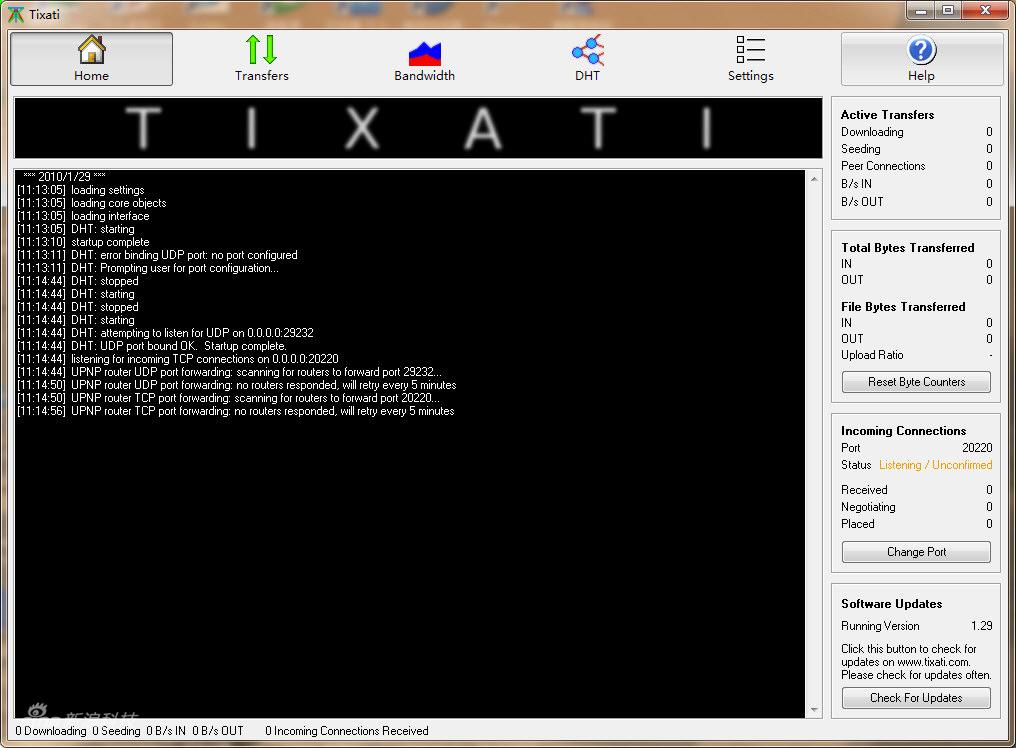Minimize the Tixati window
Viewport: 1016px width, 748px height.
(922, 10)
